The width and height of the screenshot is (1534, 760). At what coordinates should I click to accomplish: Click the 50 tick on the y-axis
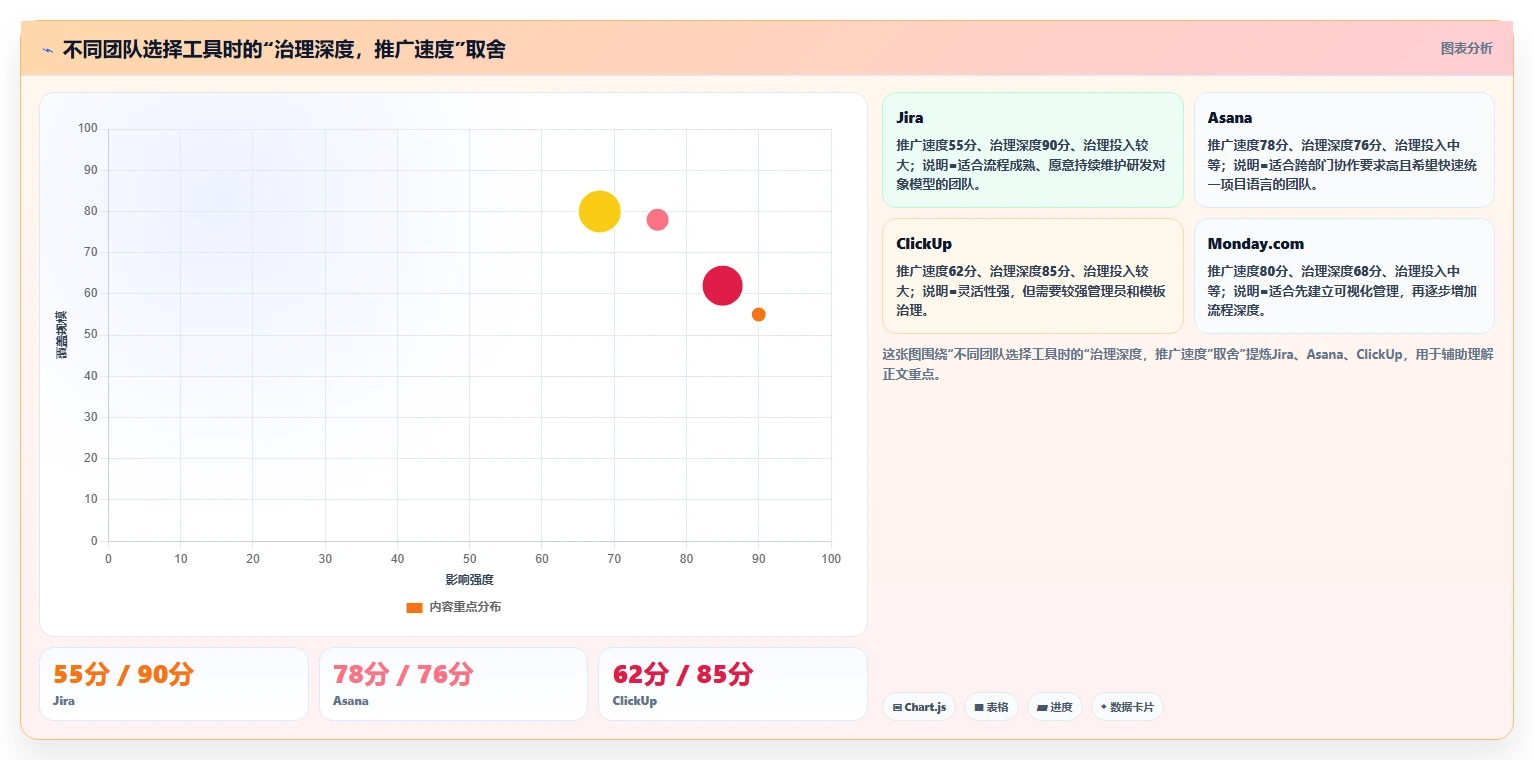(91, 335)
